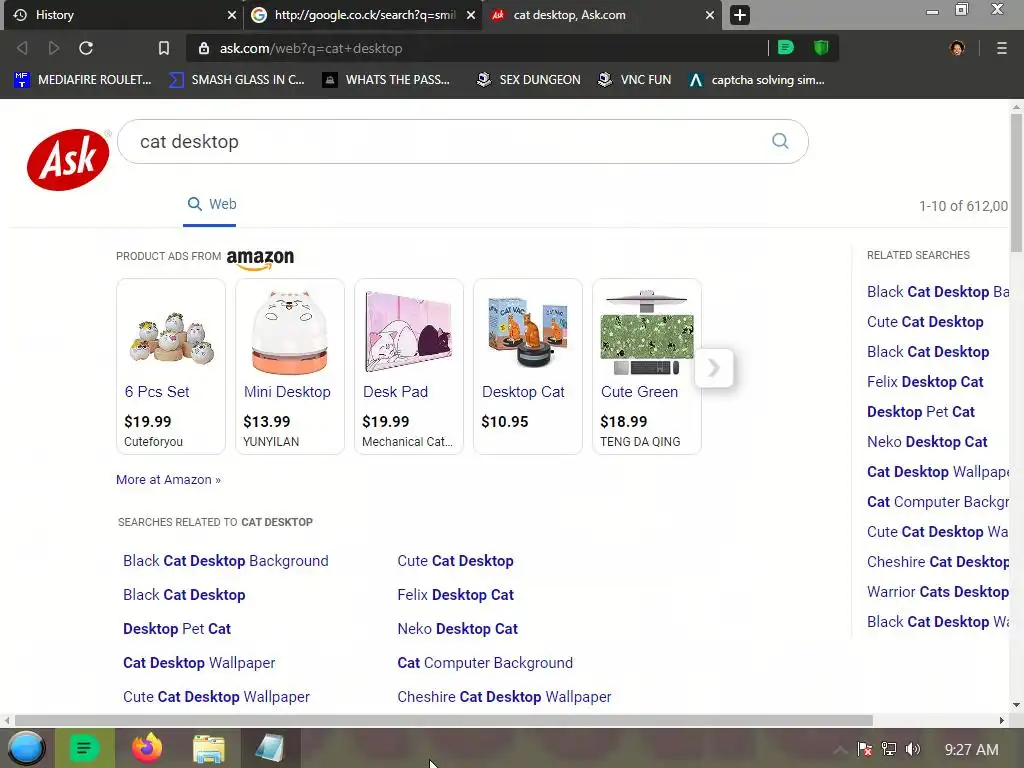Image resolution: width=1024 pixels, height=768 pixels.
Task: Click the horizontal scrollbar thumb
Action: pos(444,720)
